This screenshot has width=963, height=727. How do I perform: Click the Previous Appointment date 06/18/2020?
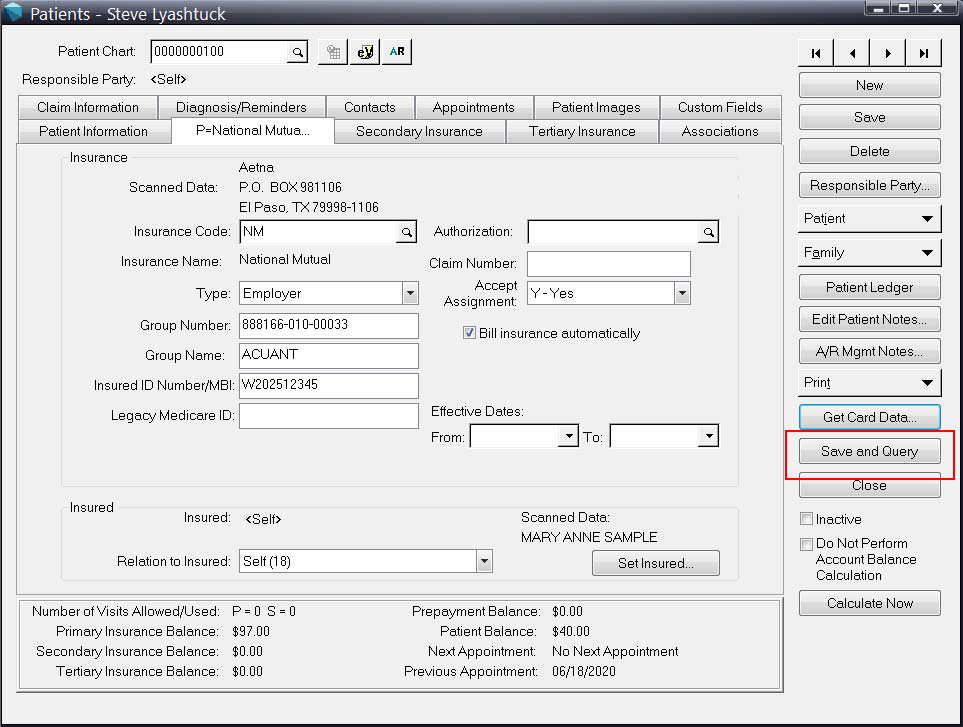tap(583, 671)
